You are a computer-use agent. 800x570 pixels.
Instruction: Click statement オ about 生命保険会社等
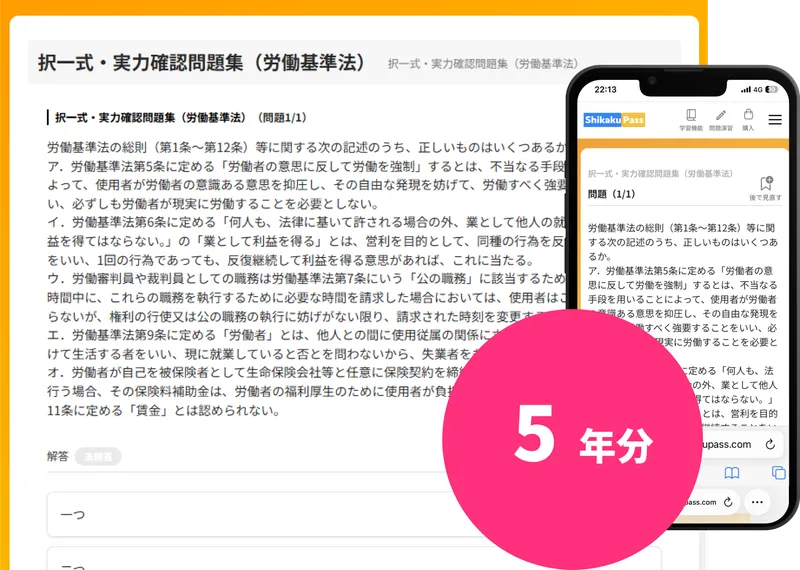click(x=255, y=391)
